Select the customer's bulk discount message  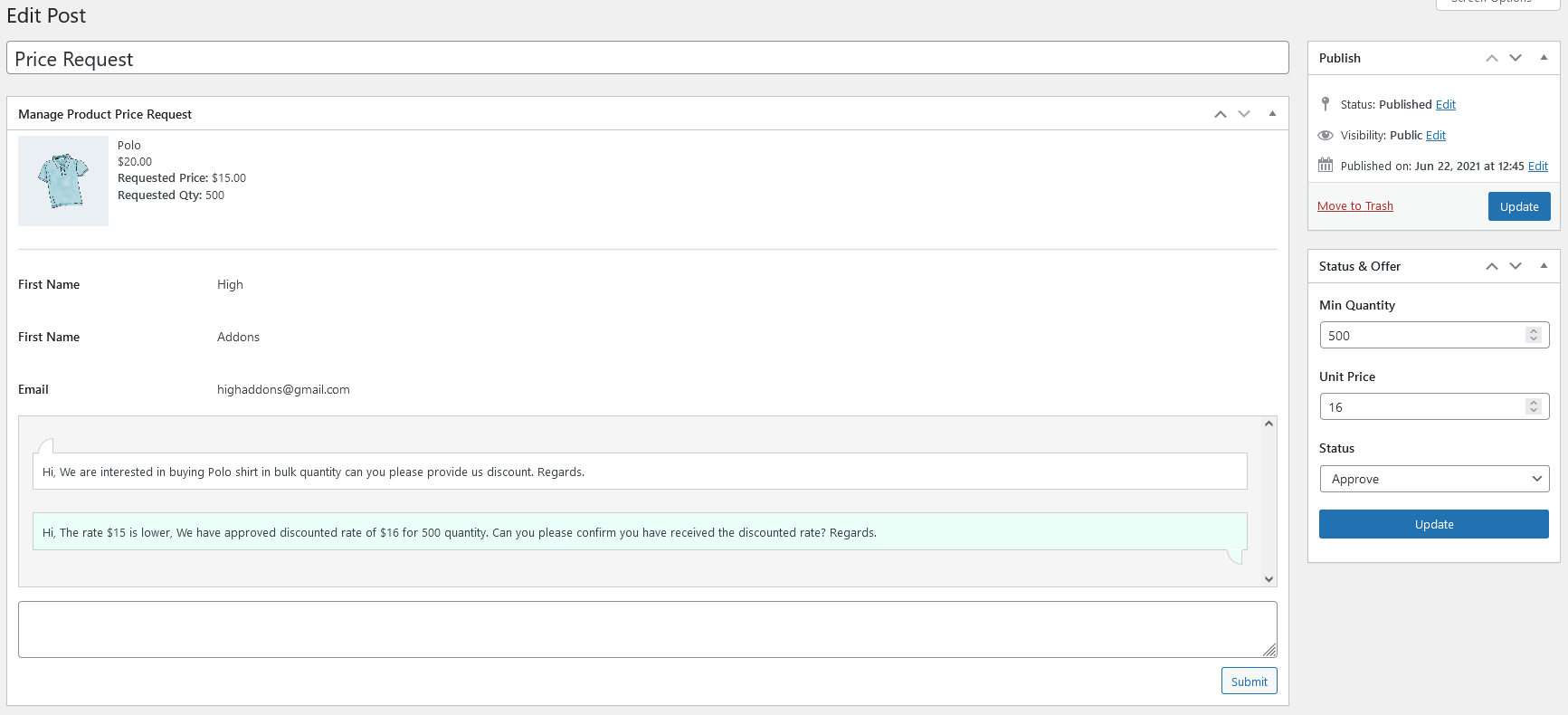pyautogui.click(x=640, y=472)
